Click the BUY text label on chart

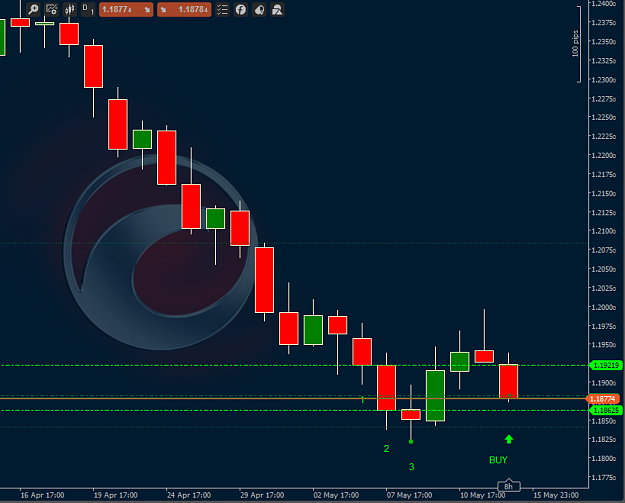pyautogui.click(x=498, y=460)
